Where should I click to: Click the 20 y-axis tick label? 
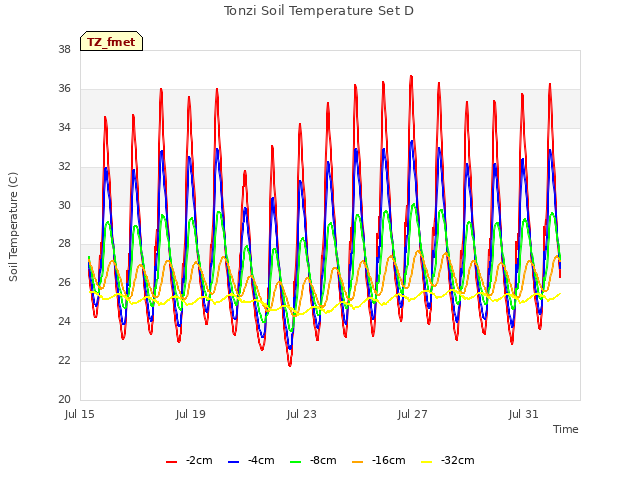64,399
